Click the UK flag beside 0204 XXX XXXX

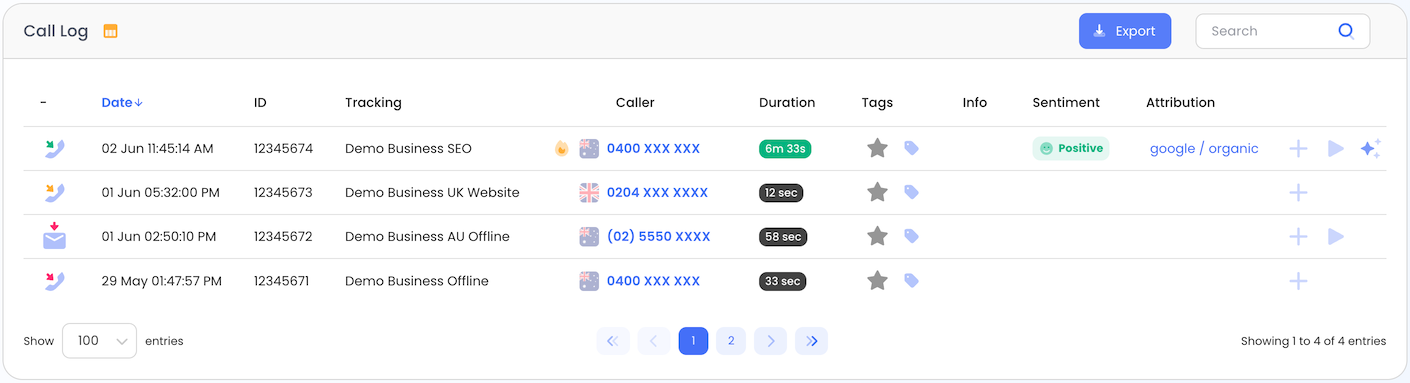point(589,192)
